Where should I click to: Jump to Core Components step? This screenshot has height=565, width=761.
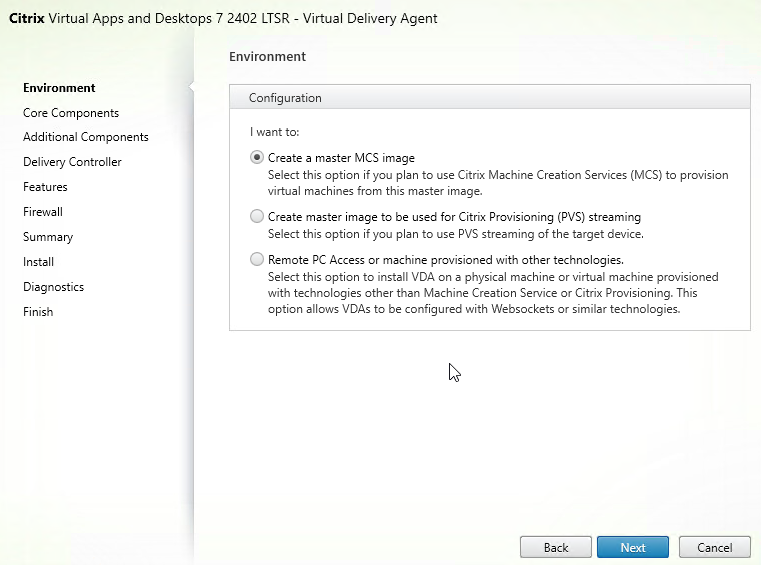click(x=71, y=113)
